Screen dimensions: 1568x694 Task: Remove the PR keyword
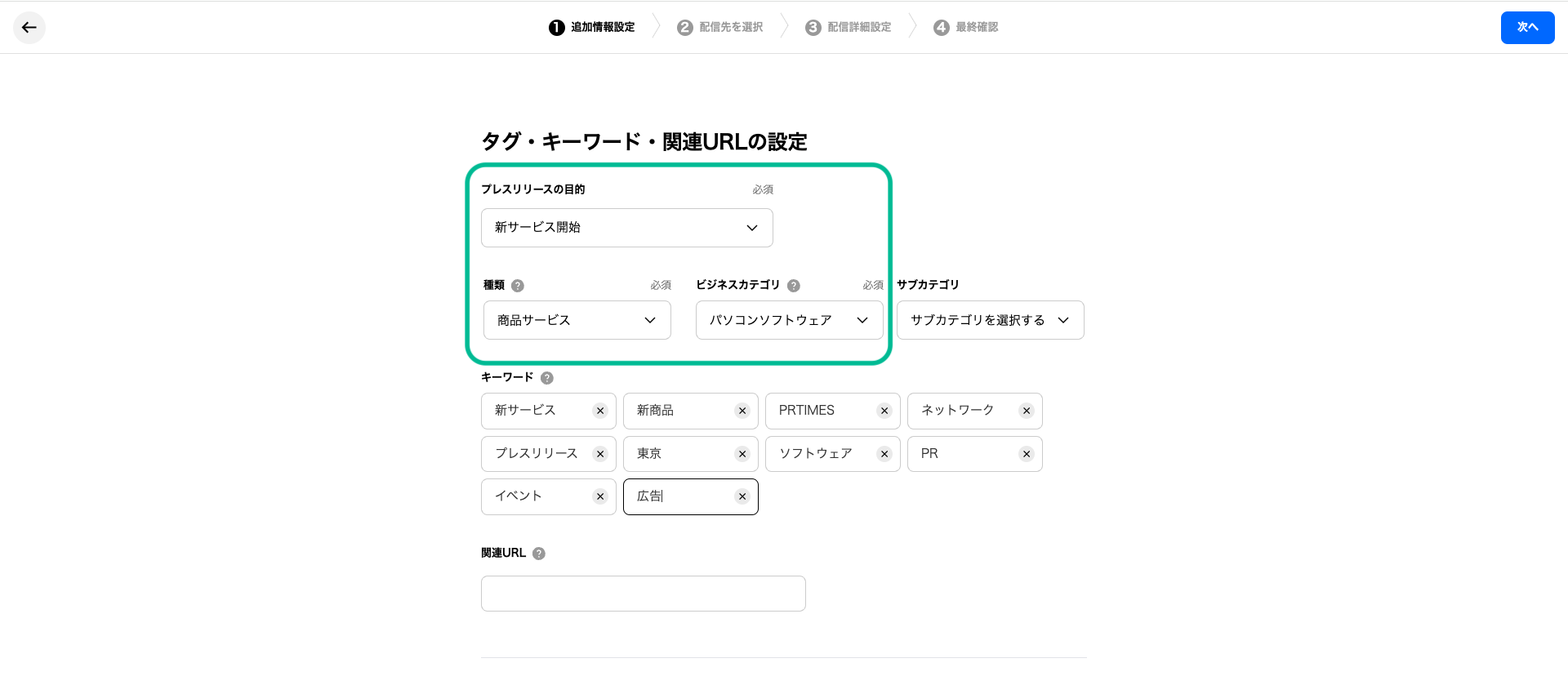1027,454
